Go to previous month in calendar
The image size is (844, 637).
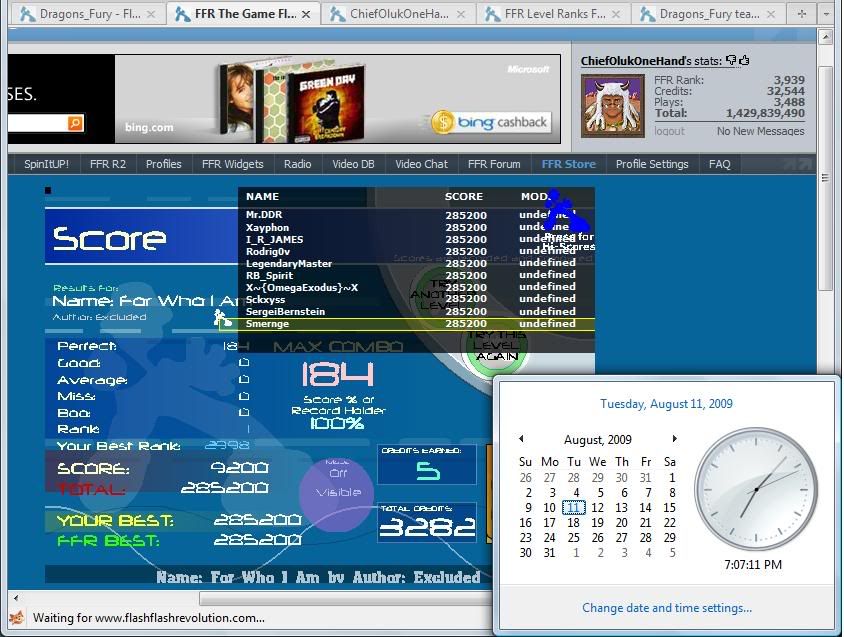(521, 439)
